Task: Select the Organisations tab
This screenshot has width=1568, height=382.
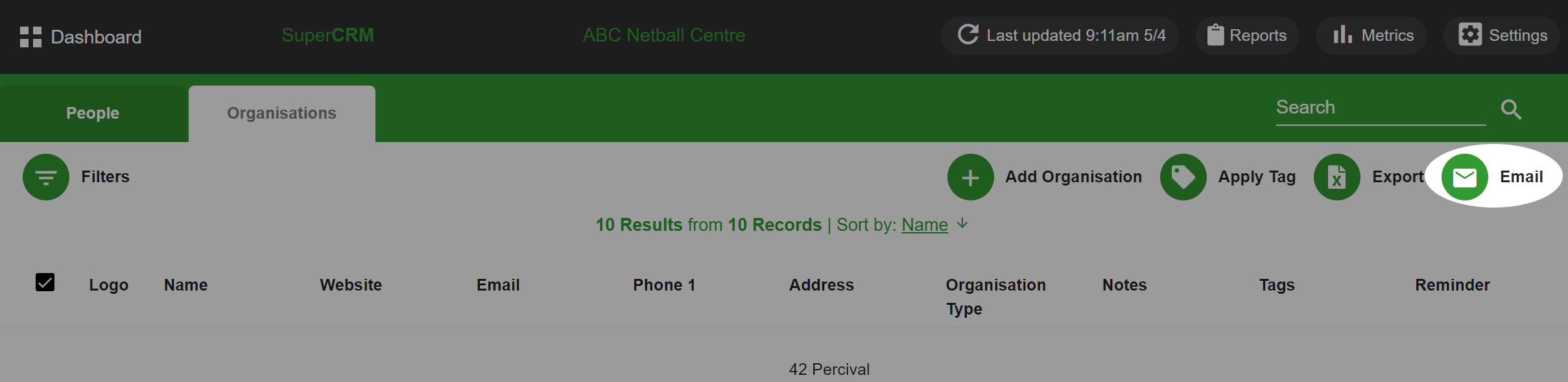Action: (x=282, y=113)
